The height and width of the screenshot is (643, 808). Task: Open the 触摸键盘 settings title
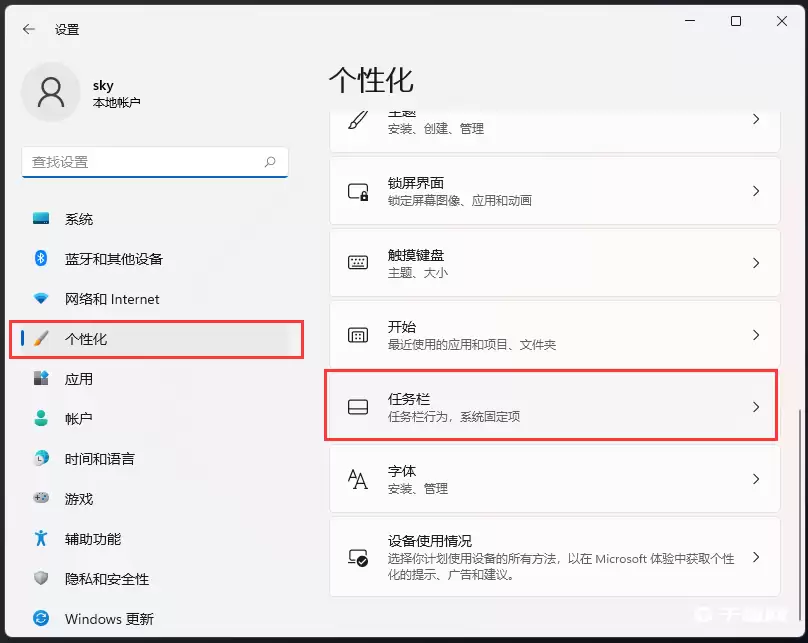pyautogui.click(x=415, y=255)
